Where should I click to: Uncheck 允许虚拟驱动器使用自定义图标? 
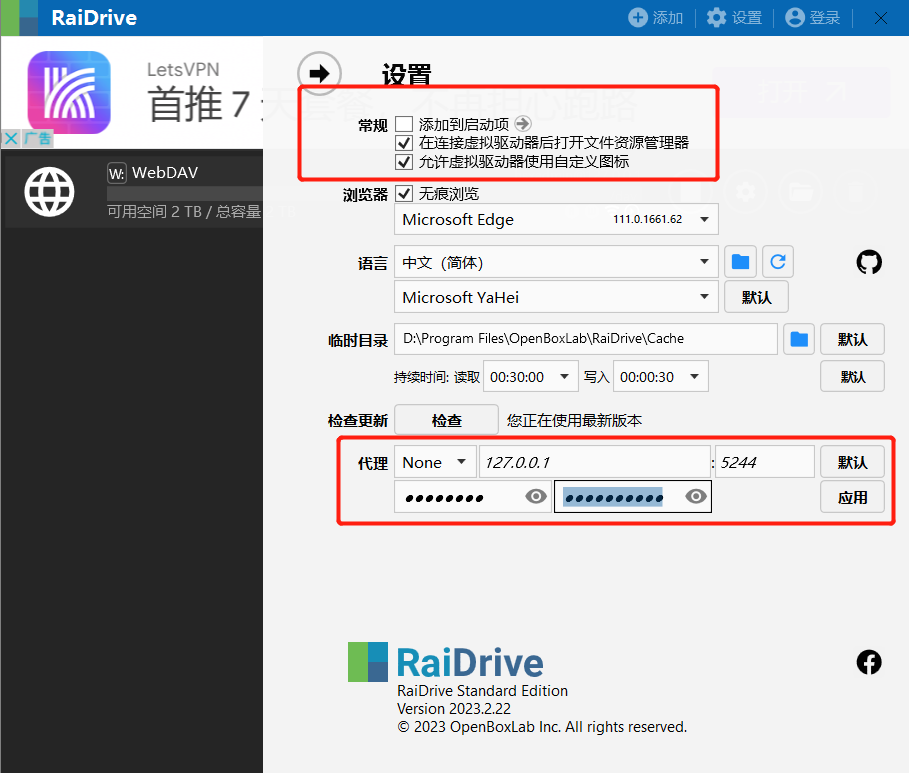[x=404, y=161]
